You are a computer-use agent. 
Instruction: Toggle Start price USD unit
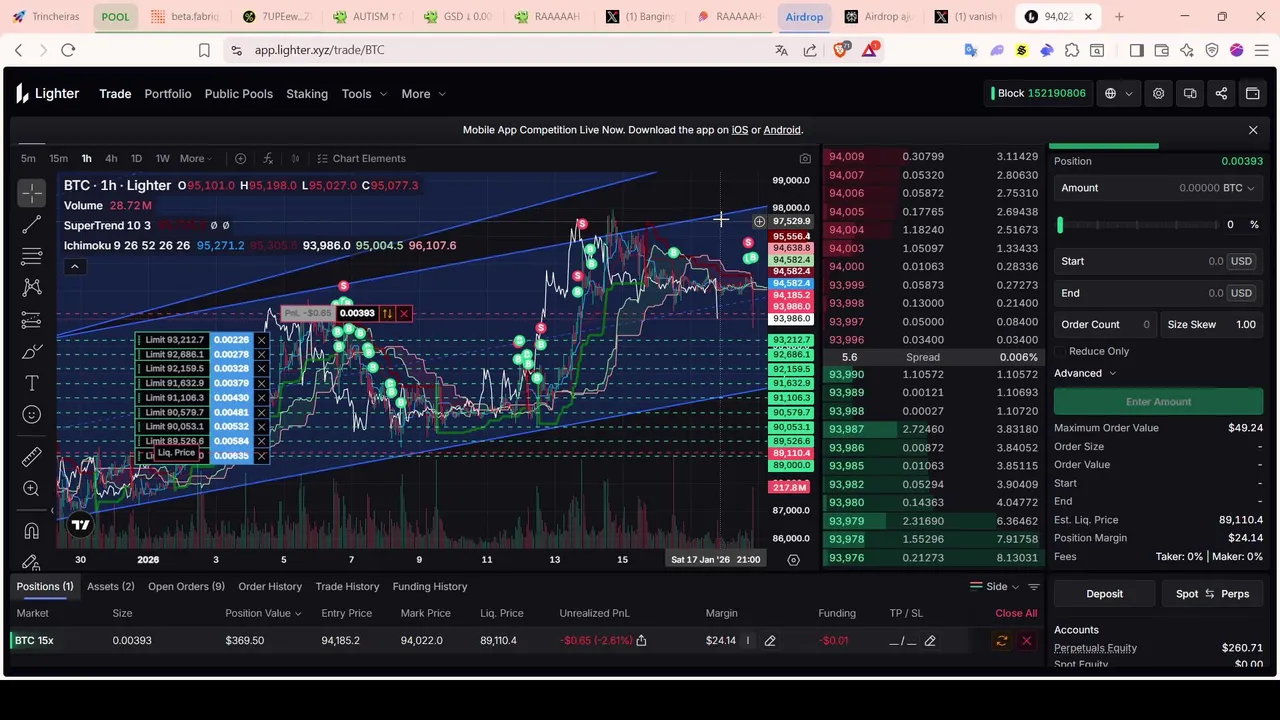(x=1241, y=261)
